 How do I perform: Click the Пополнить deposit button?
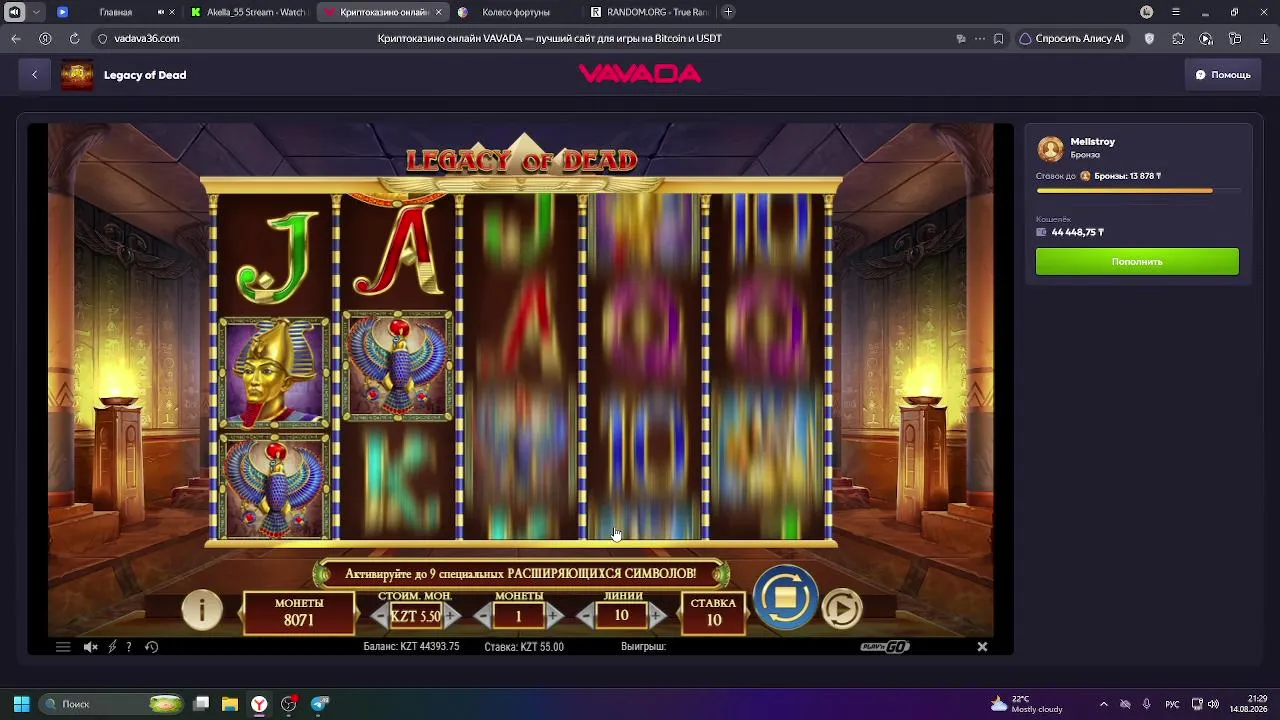[x=1137, y=261]
